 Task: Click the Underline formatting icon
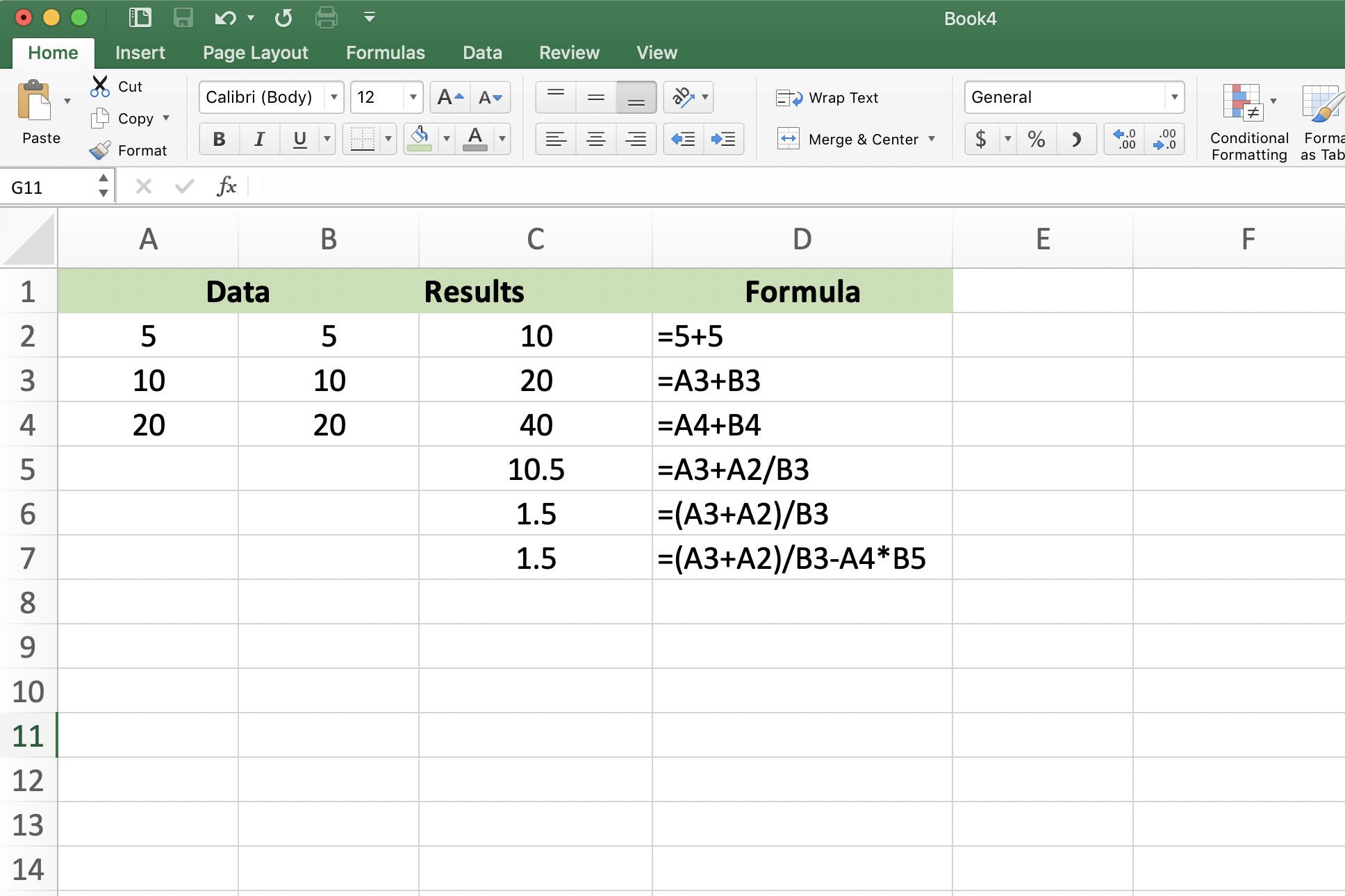point(300,139)
